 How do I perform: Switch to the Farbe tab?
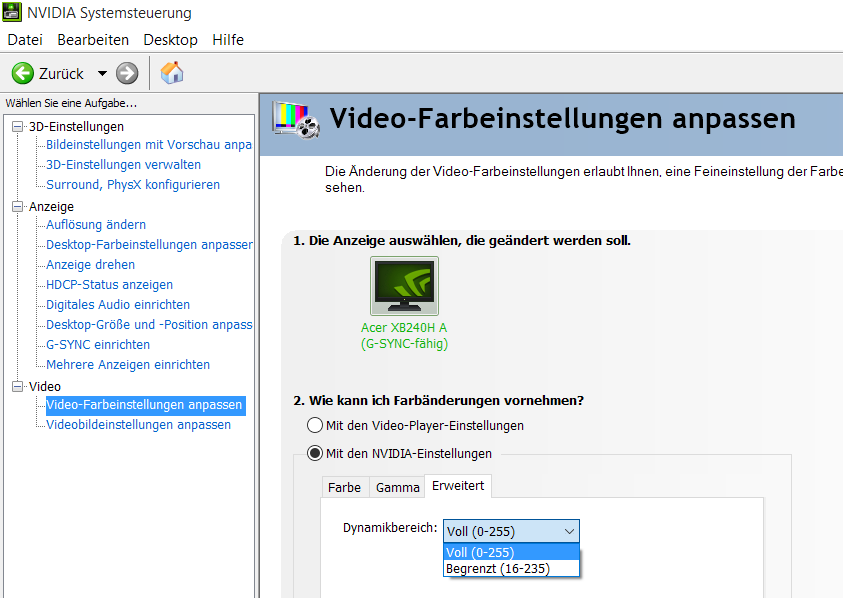click(x=345, y=487)
